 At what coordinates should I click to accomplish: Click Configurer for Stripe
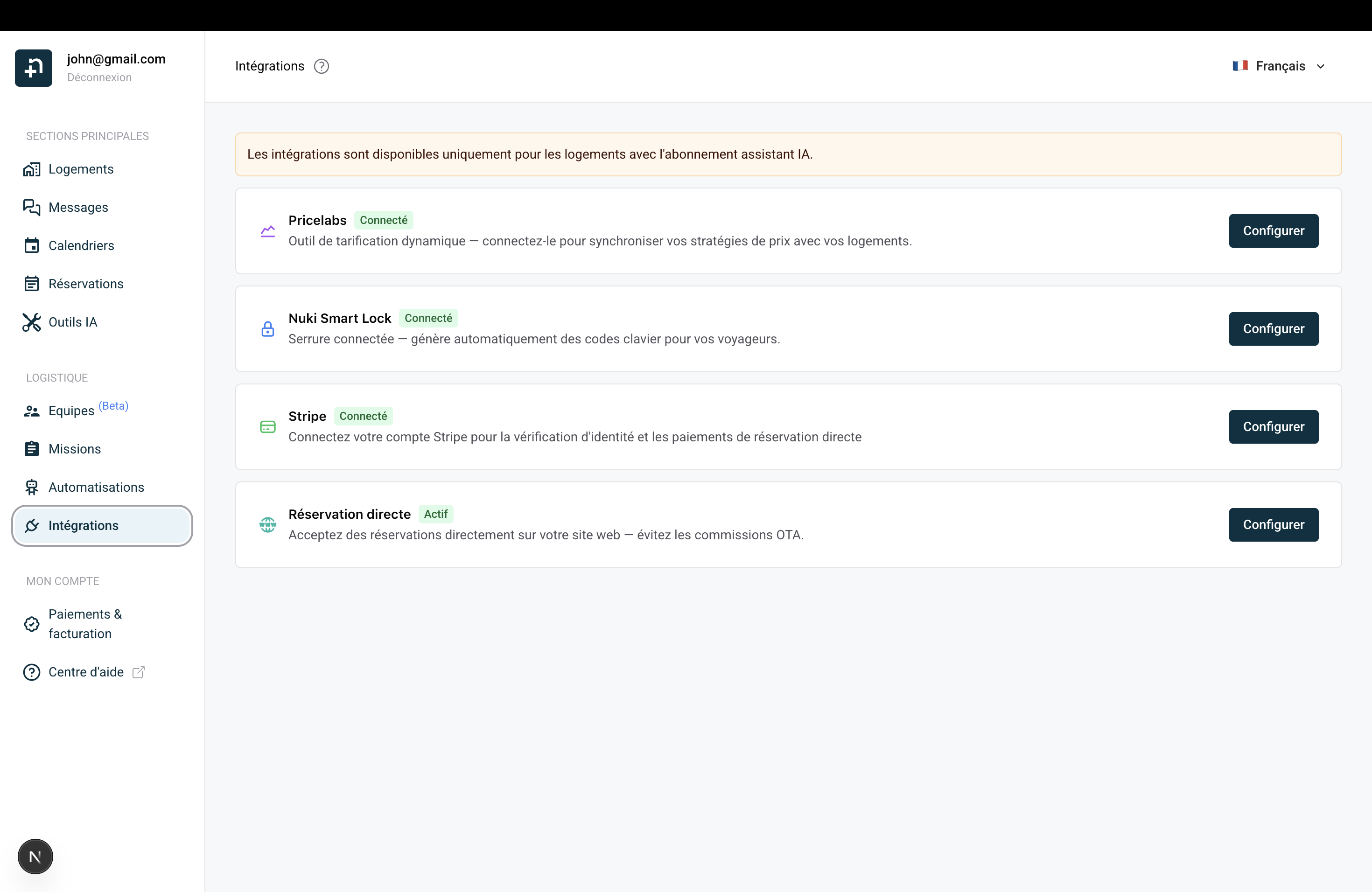pyautogui.click(x=1274, y=427)
